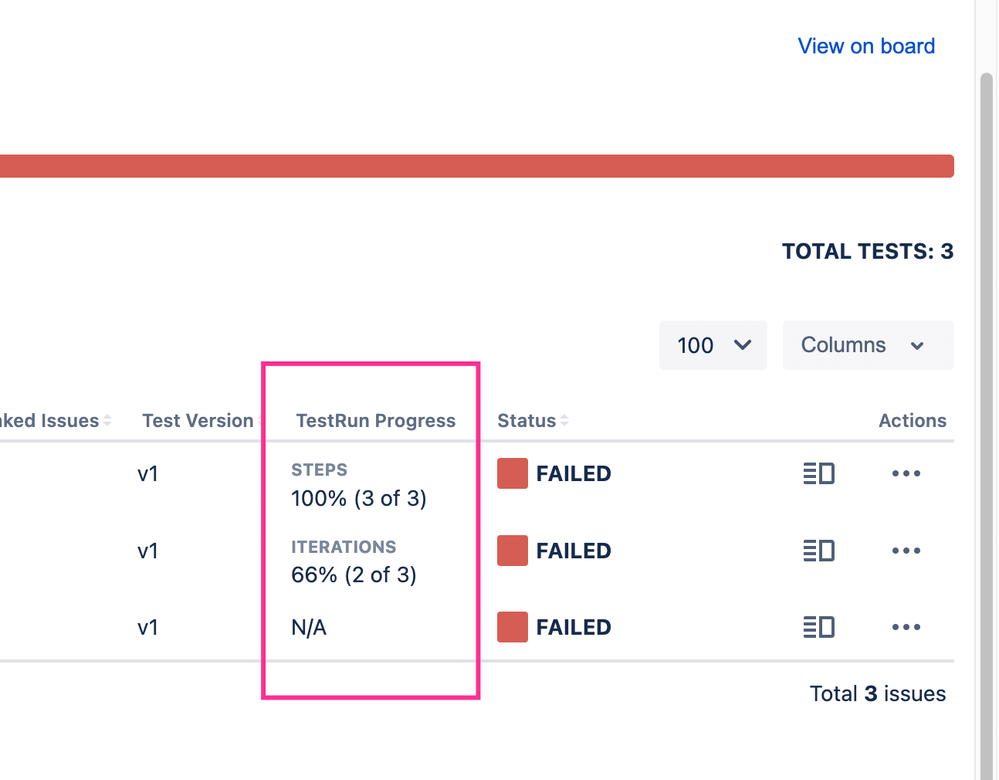Sort by the Linked Issues column
Image resolution: width=999 pixels, height=780 pixels.
coord(55,421)
